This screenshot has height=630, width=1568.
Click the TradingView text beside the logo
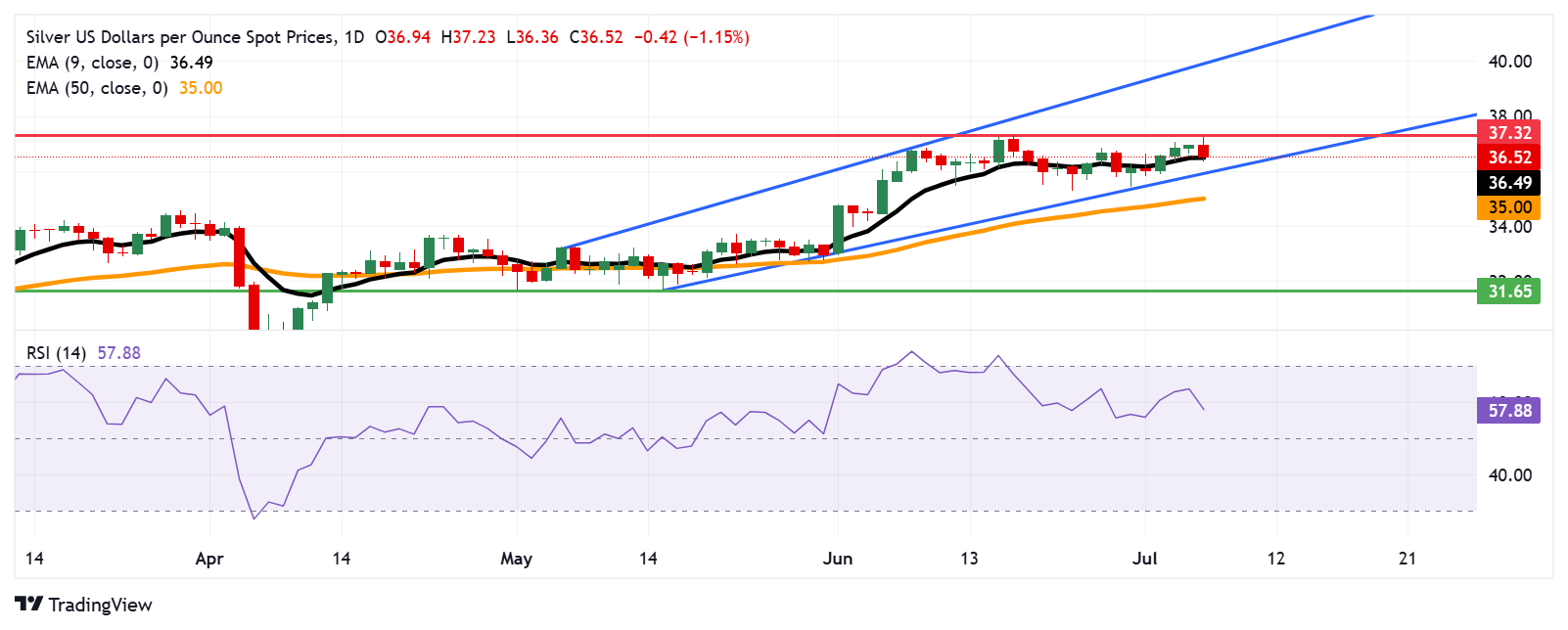point(100,605)
